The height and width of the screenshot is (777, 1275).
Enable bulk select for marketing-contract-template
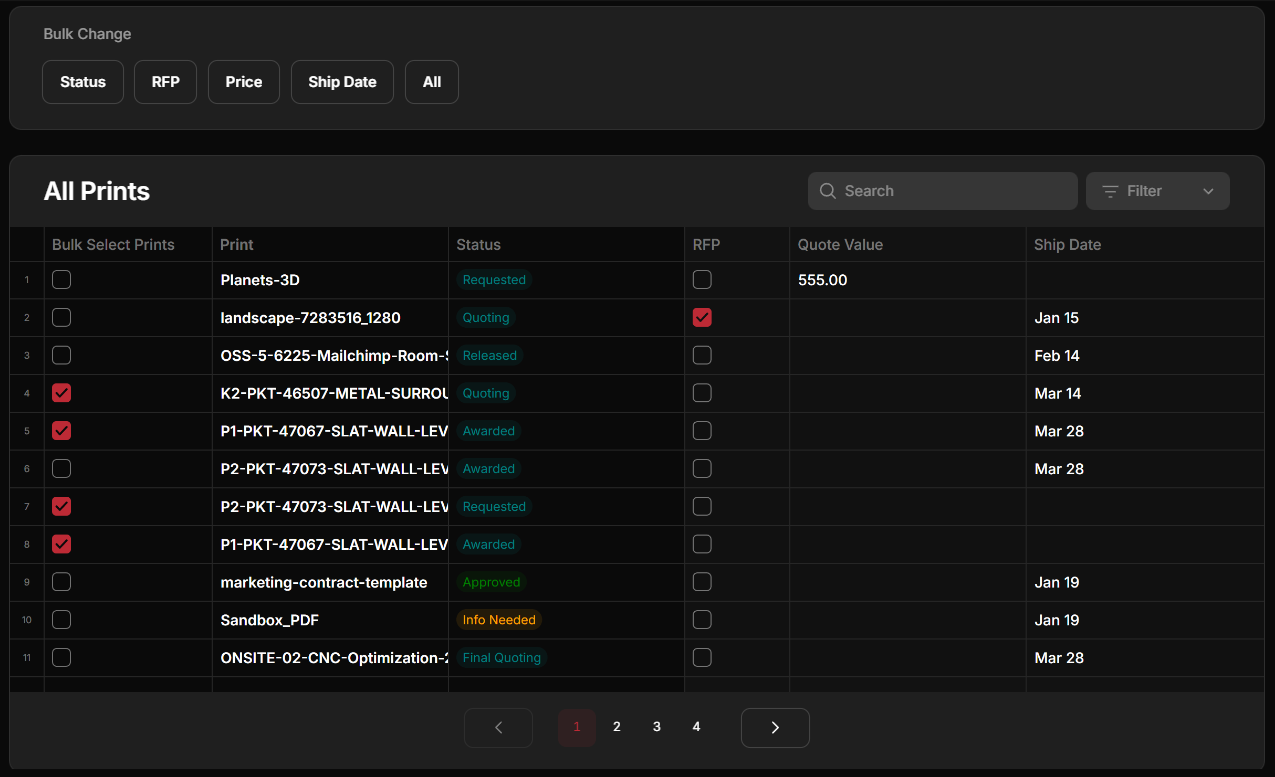pos(61,581)
